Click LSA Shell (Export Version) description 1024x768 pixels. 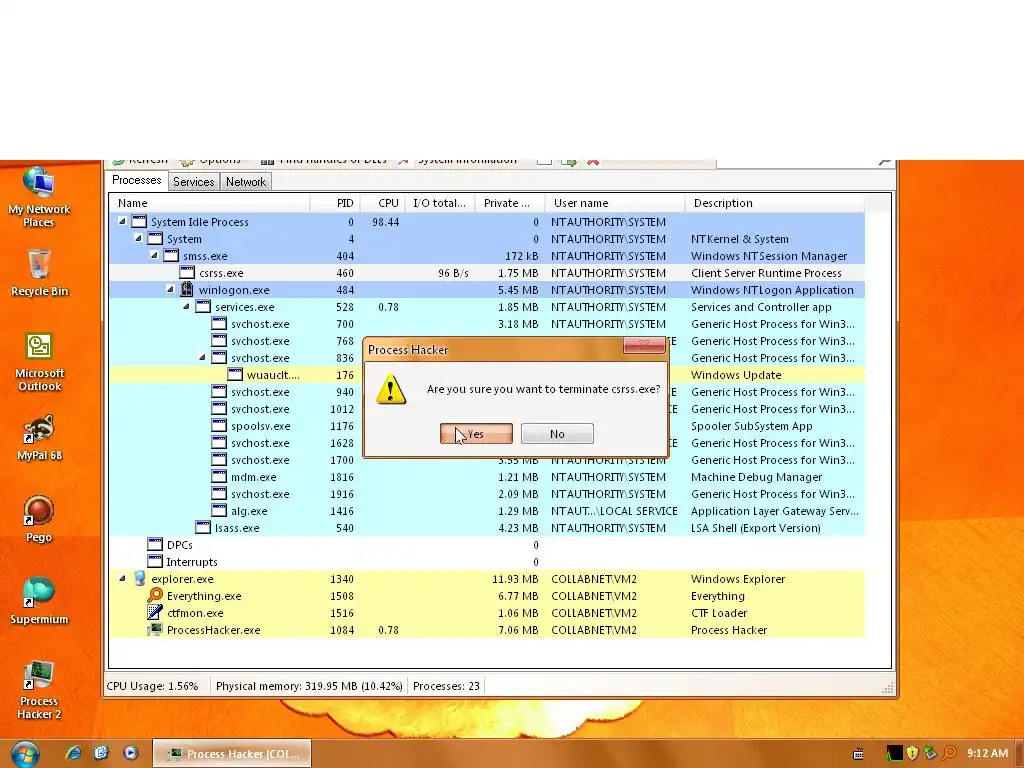[x=756, y=528]
